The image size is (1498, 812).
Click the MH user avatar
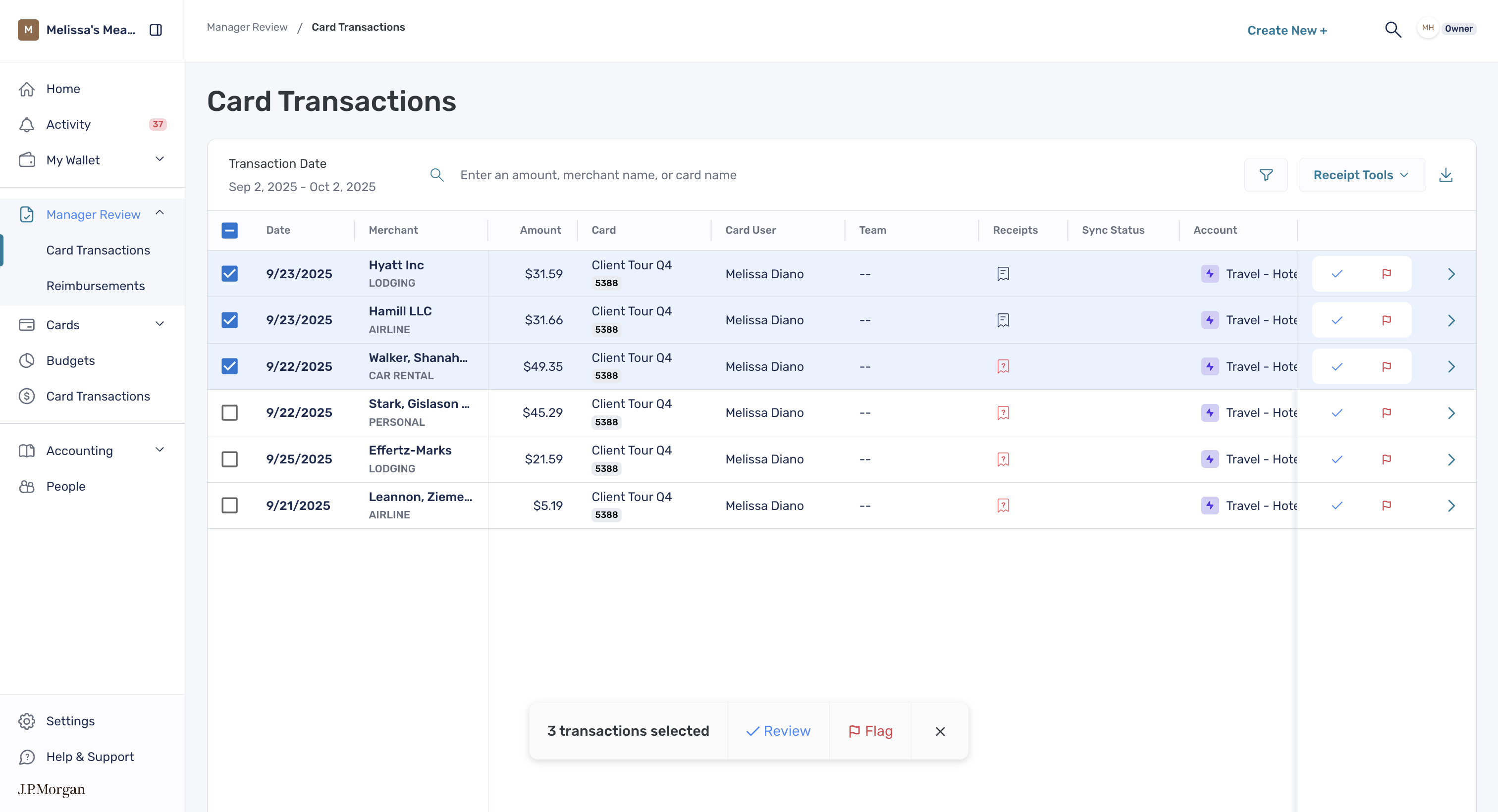1428,29
